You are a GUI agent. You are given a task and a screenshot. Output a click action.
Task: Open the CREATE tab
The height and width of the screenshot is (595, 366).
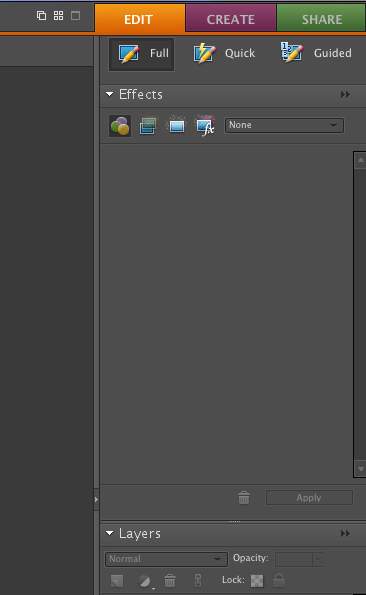point(231,19)
